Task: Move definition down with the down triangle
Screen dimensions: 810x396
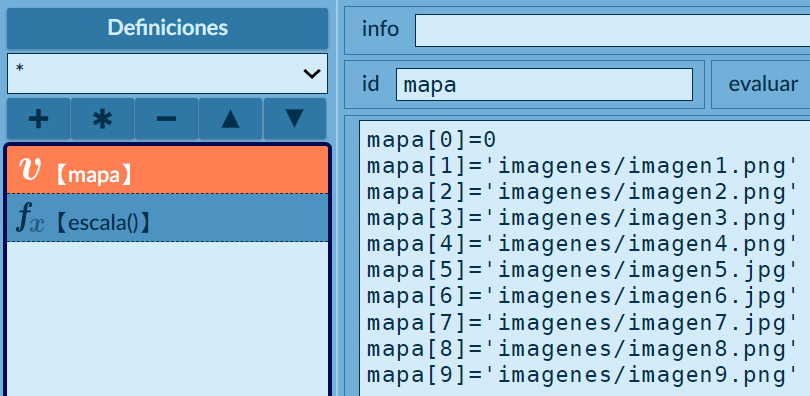Action: pyautogui.click(x=294, y=119)
